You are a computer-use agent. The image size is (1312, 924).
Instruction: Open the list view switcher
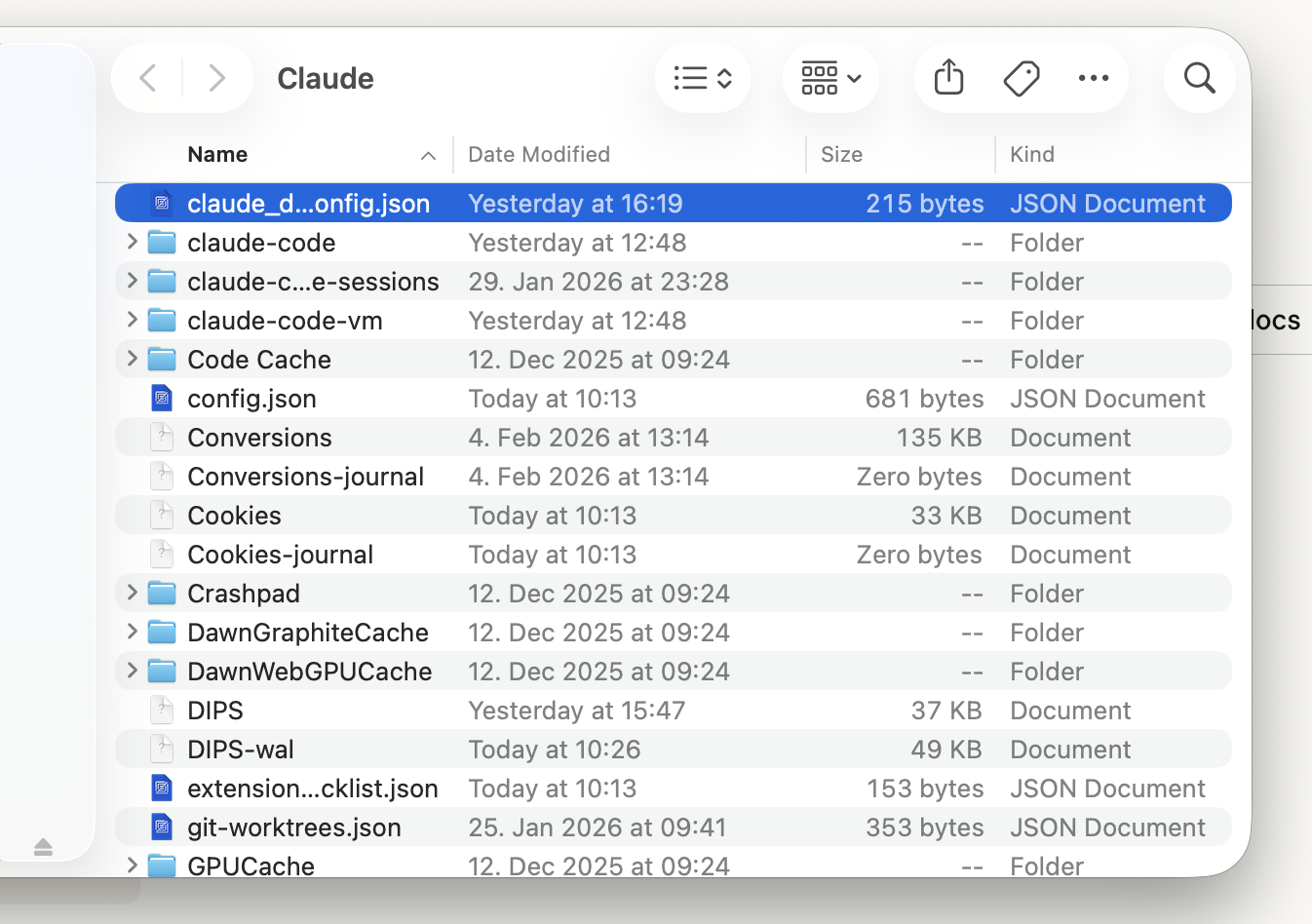click(x=703, y=78)
